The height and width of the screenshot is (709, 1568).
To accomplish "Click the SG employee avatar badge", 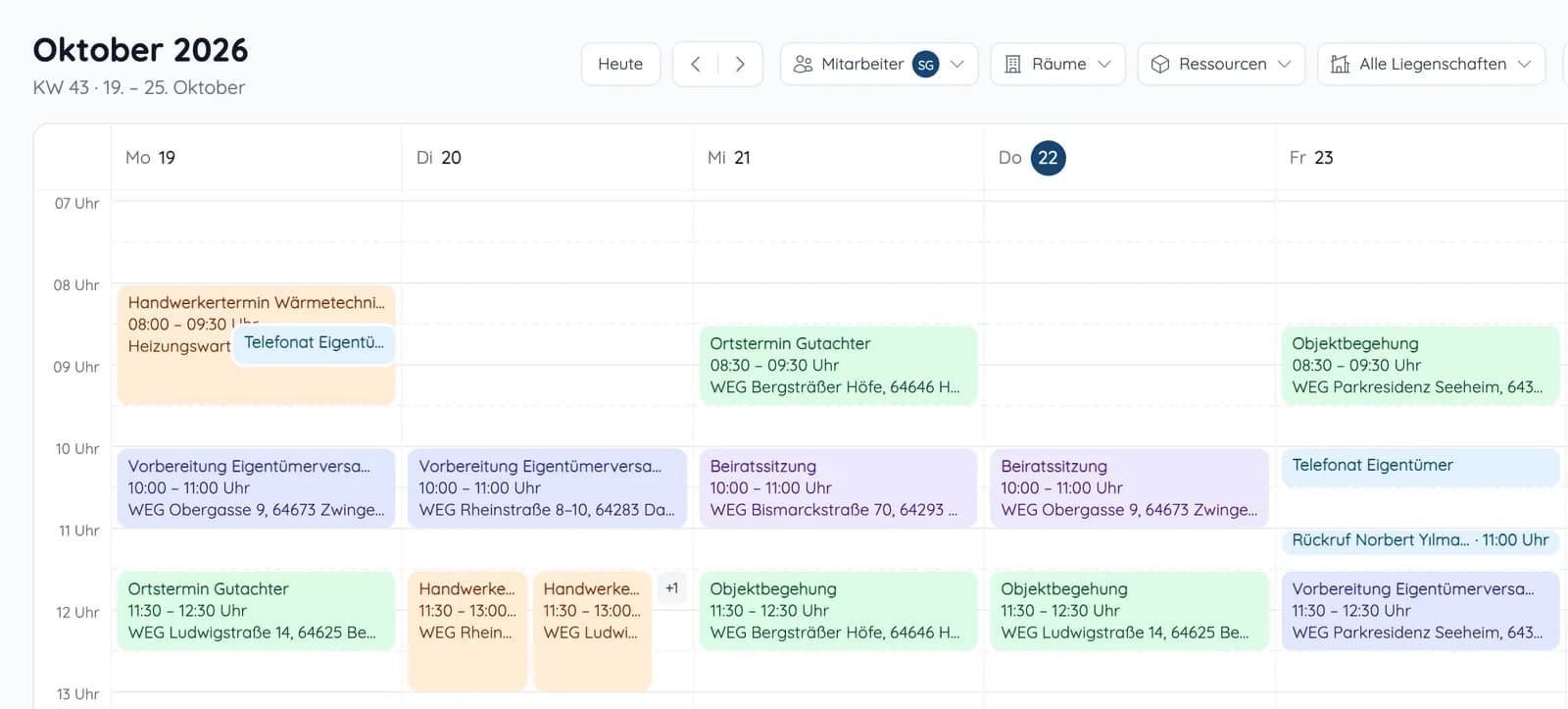I will [x=925, y=65].
